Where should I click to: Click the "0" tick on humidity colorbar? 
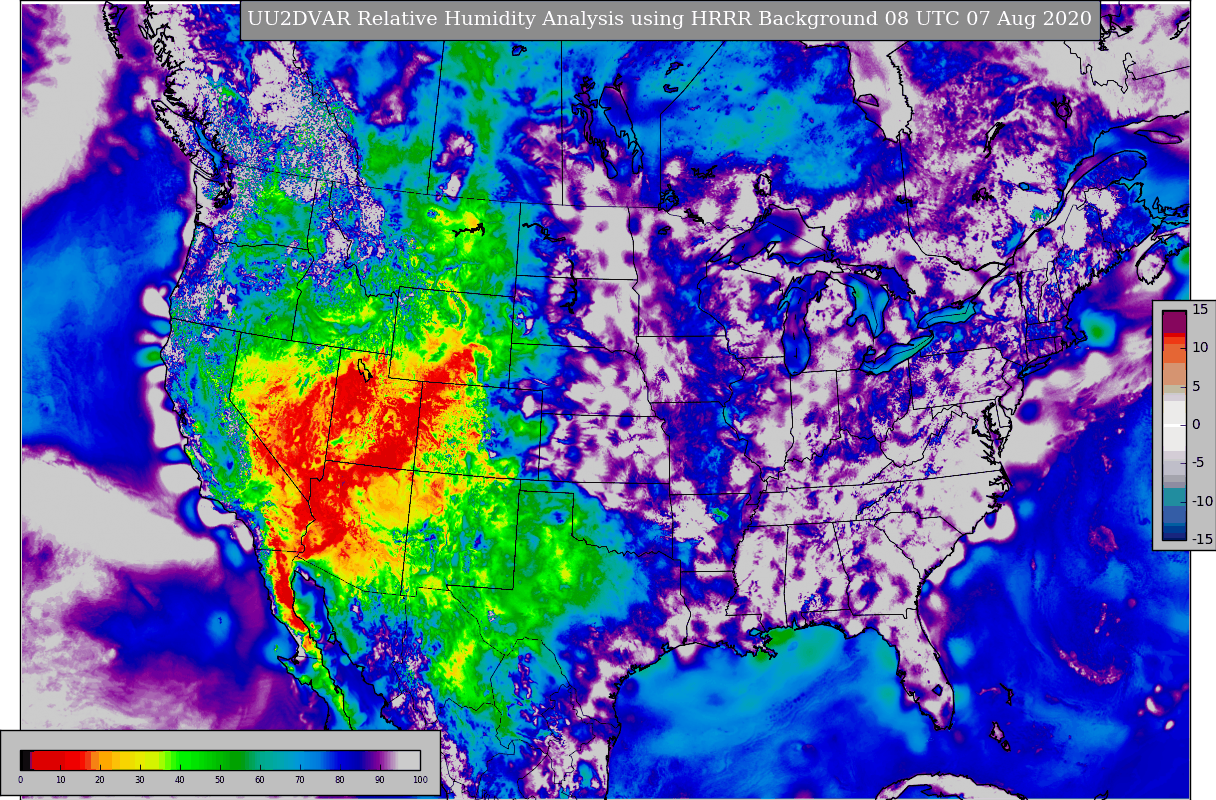20,780
